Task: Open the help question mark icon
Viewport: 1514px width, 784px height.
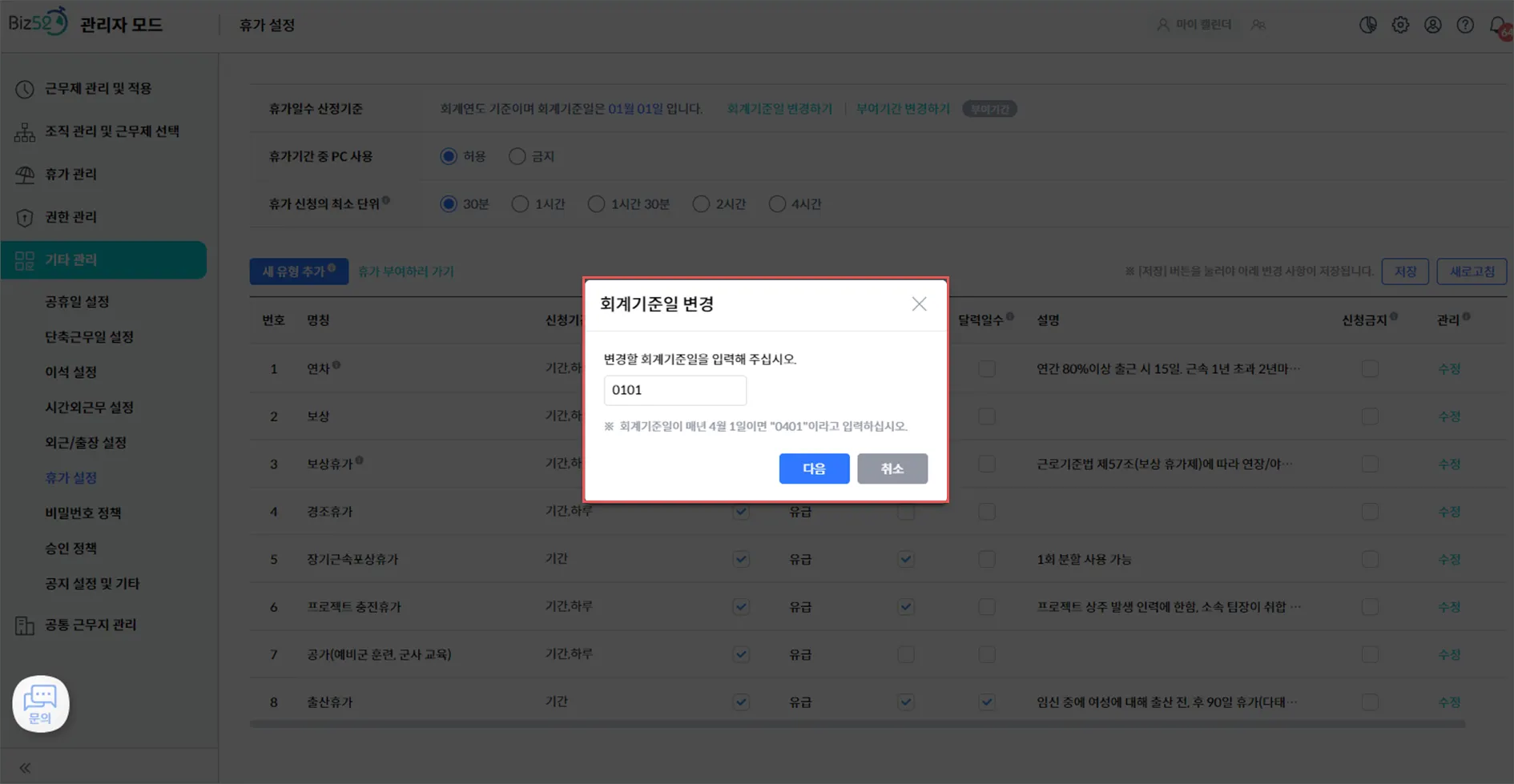Action: point(1465,25)
